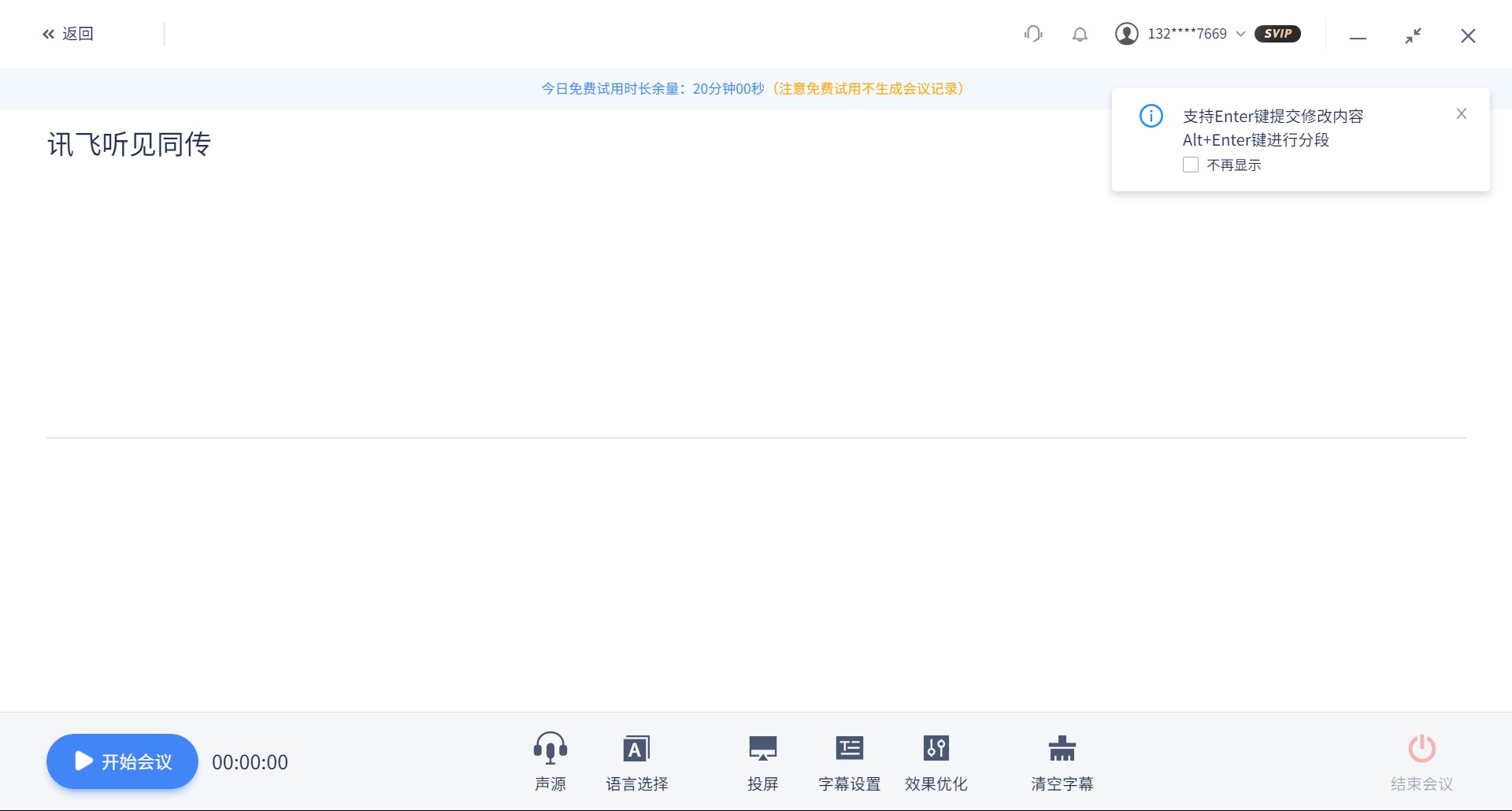Go back via the 返回 button
The width and height of the screenshot is (1512, 811).
[x=68, y=34]
